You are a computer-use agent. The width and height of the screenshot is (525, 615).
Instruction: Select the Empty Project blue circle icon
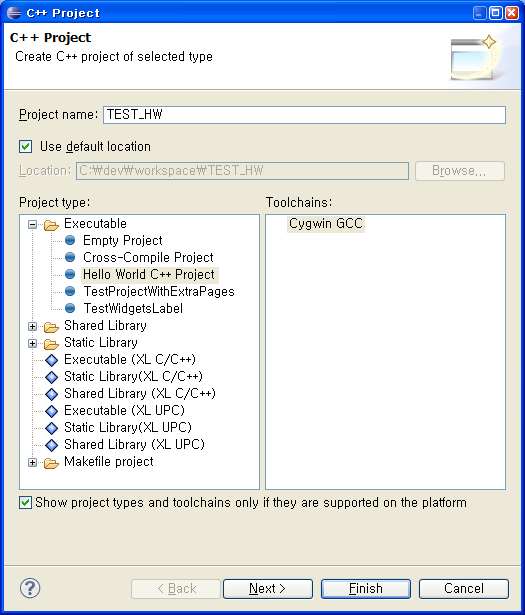tap(70, 240)
